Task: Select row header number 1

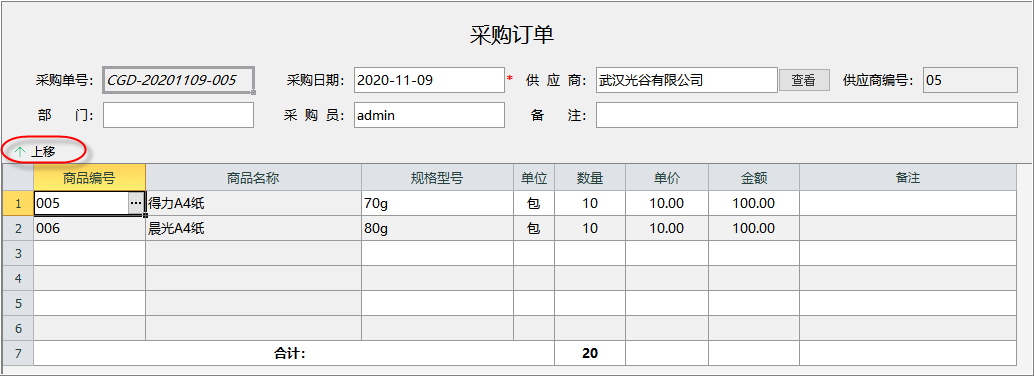Action: click(x=18, y=203)
